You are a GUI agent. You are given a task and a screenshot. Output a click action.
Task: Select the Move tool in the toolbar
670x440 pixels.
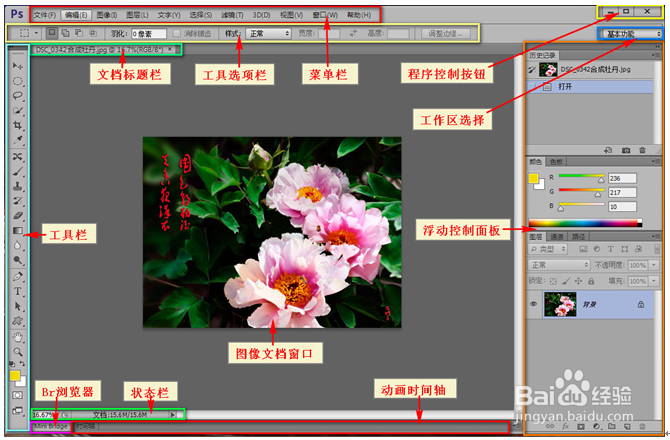pos(18,66)
